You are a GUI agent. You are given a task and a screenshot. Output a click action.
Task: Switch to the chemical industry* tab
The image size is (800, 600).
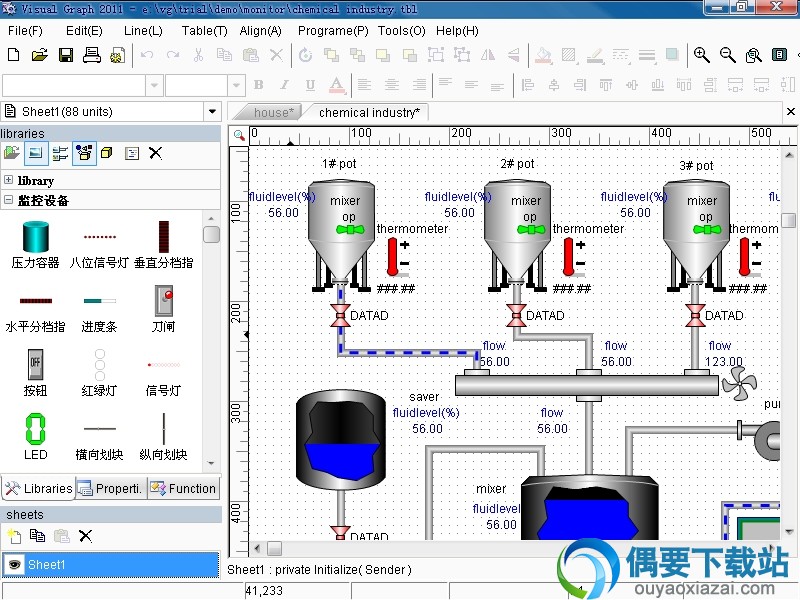pyautogui.click(x=369, y=112)
